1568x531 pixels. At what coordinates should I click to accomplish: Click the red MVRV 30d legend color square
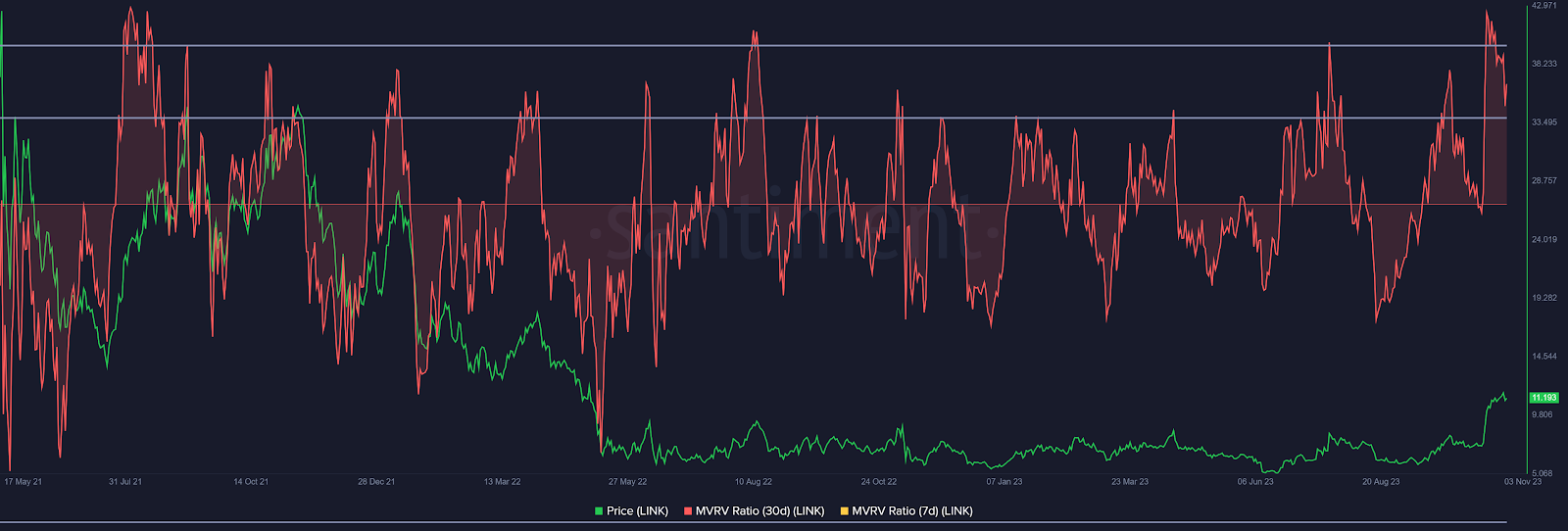tap(688, 511)
